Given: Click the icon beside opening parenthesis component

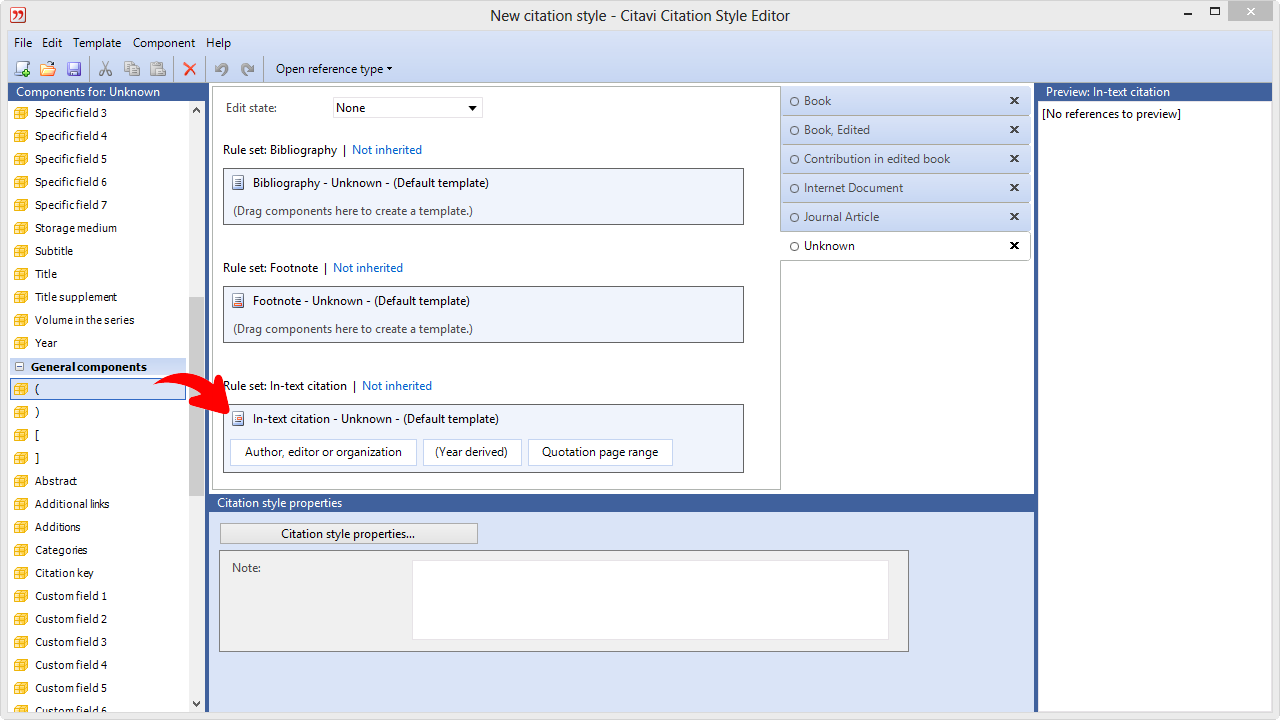Looking at the screenshot, I should 20,389.
